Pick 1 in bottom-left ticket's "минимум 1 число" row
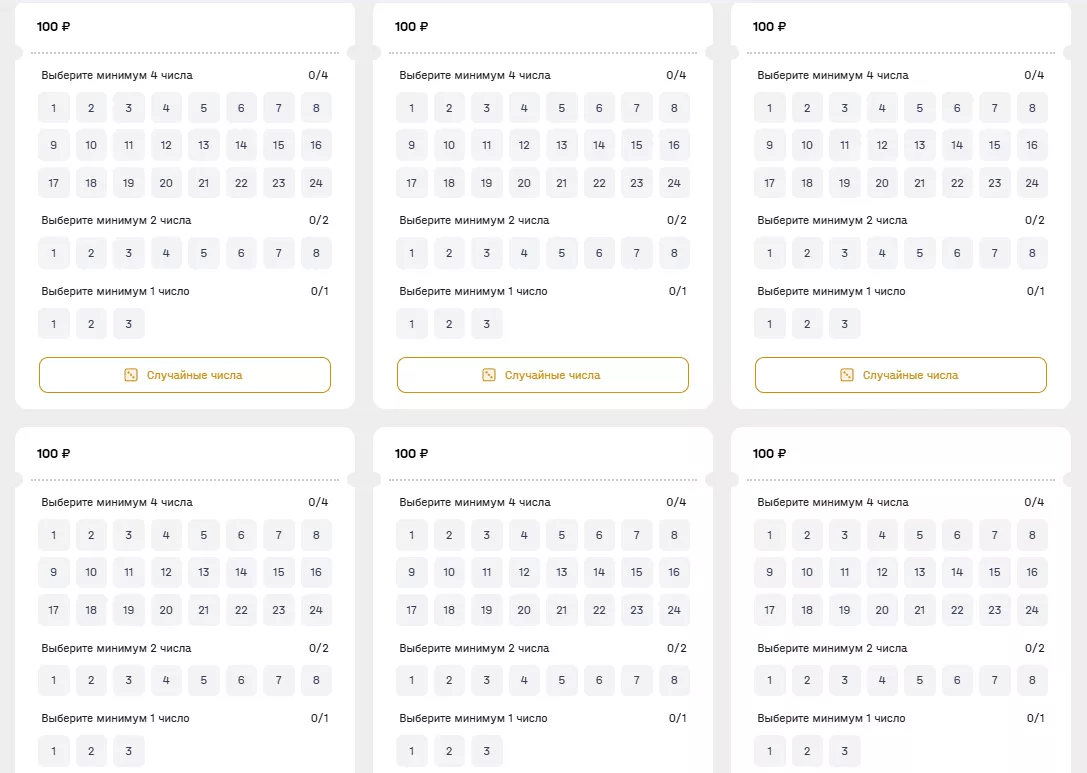Viewport: 1087px width, 773px height. pyautogui.click(x=54, y=751)
